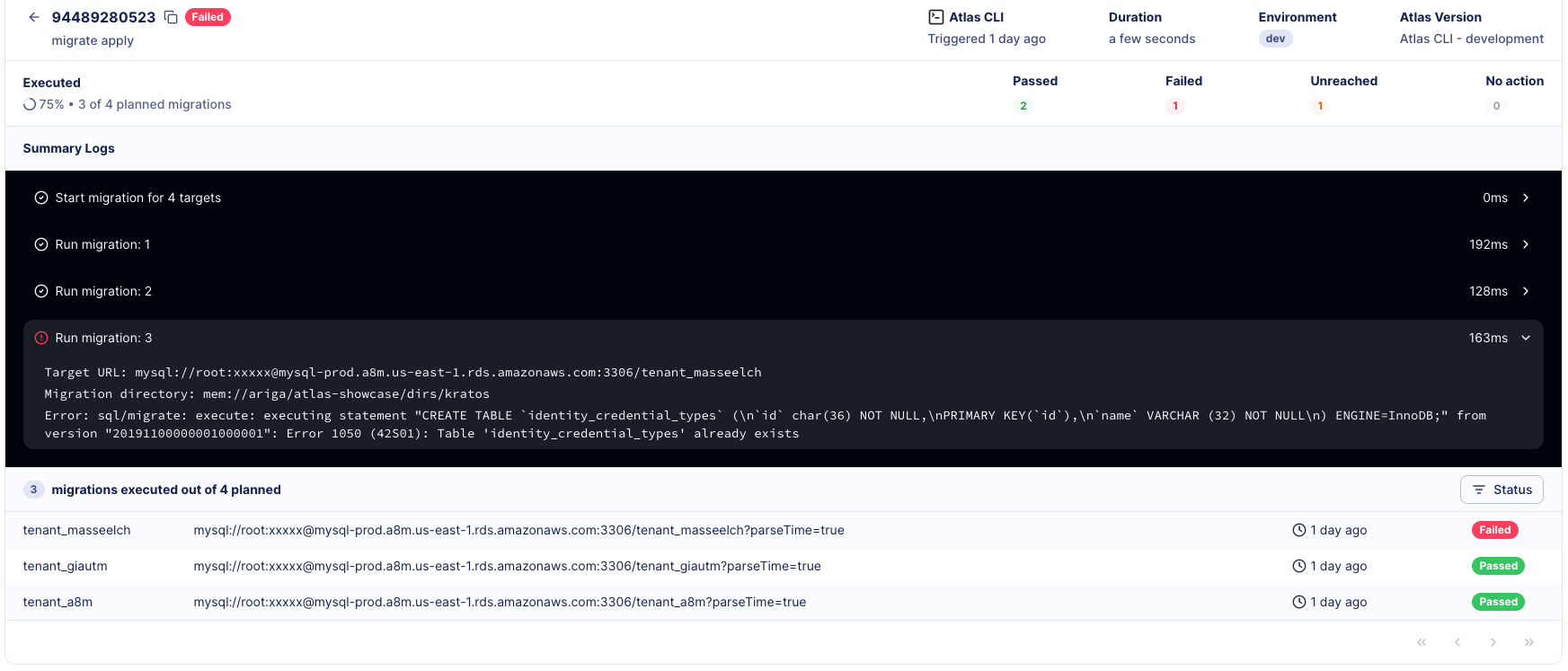Open tenant_masseelch migration row

coord(784,530)
